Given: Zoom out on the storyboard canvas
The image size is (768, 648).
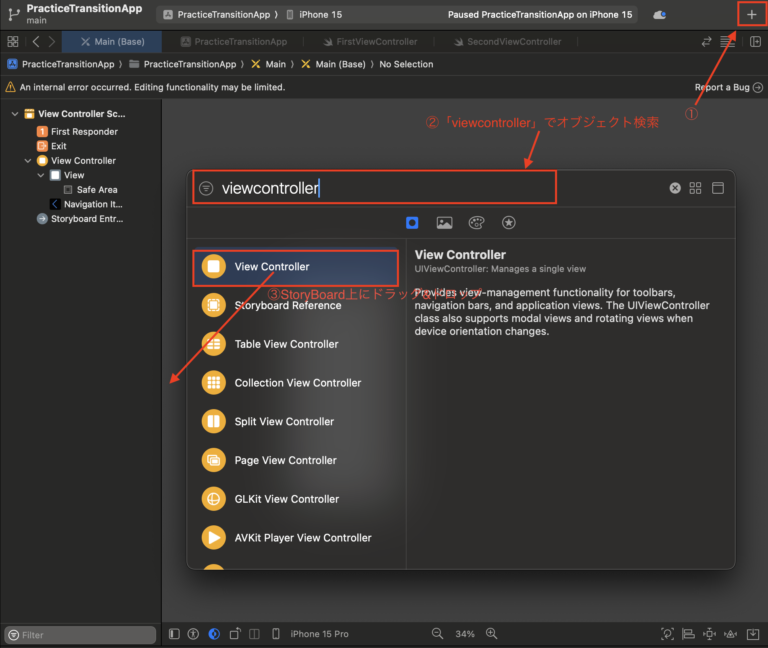Looking at the screenshot, I should 437,634.
